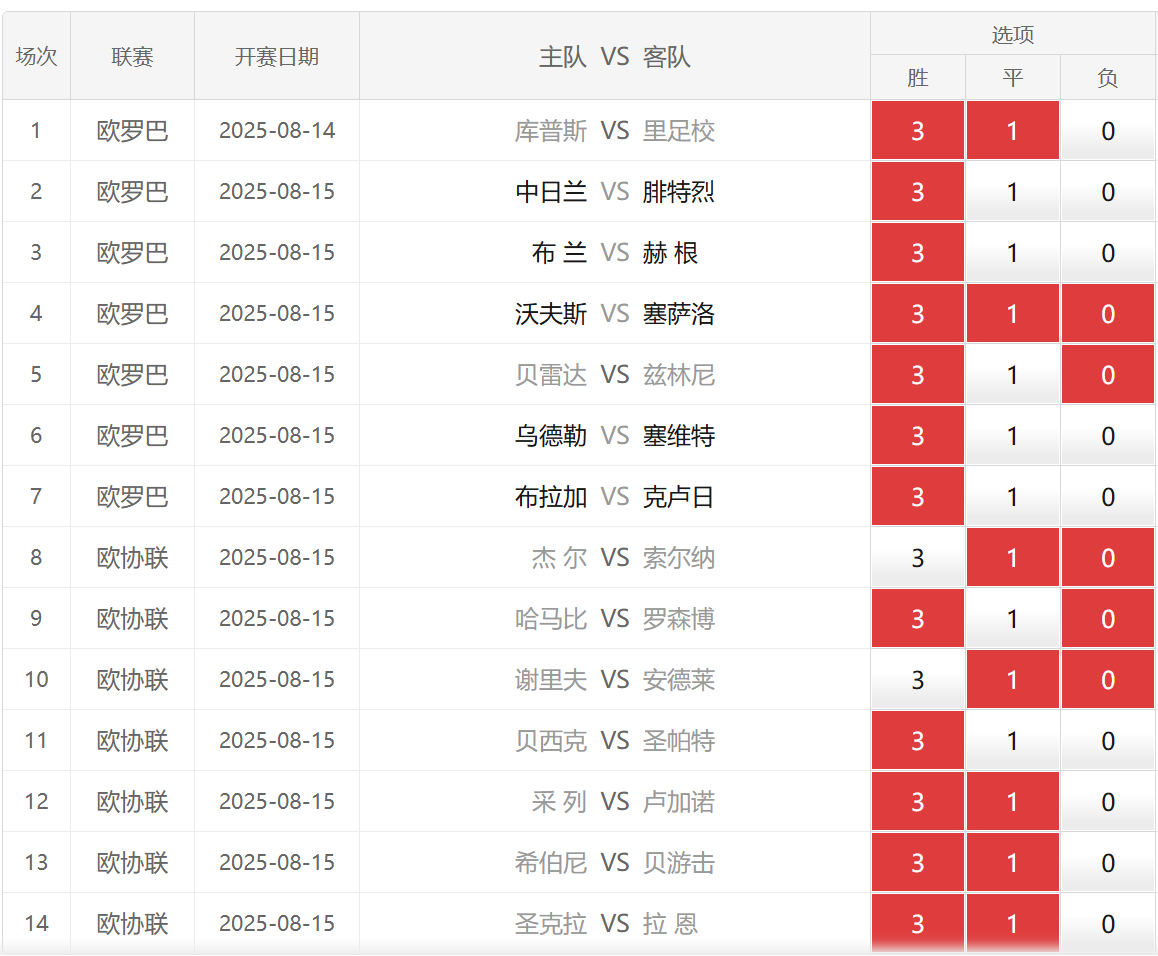Click win option 3 for 贝雷达 VS 兹林尼

pos(917,375)
